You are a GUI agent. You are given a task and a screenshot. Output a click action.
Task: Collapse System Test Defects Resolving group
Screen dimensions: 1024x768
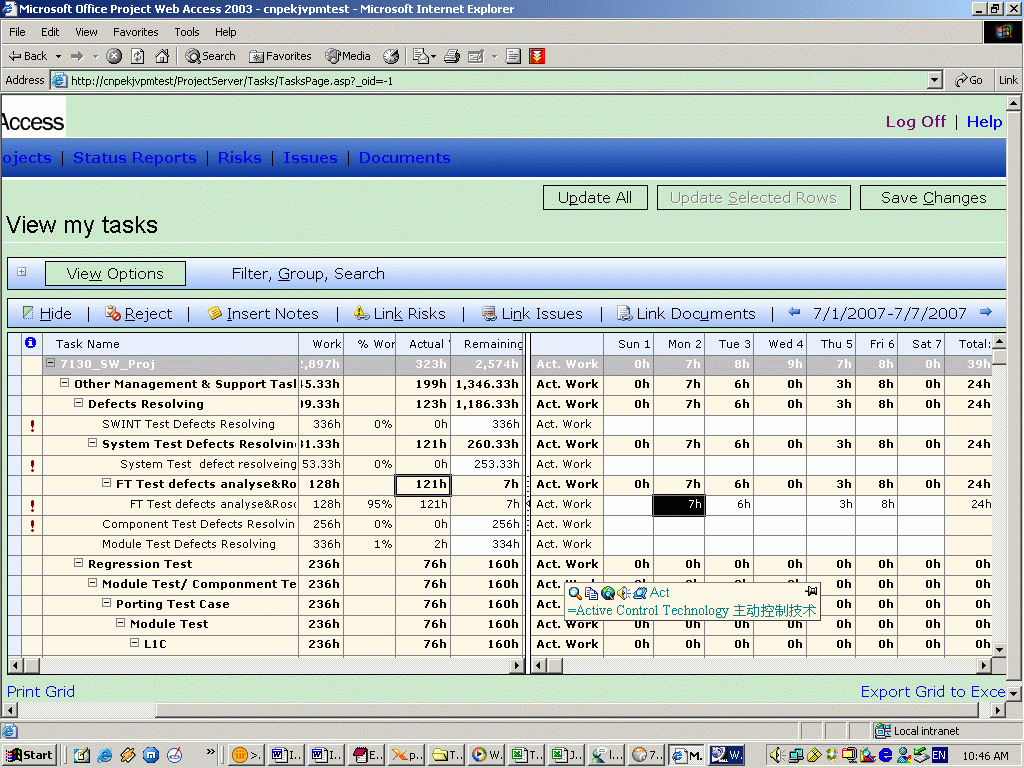(x=92, y=443)
